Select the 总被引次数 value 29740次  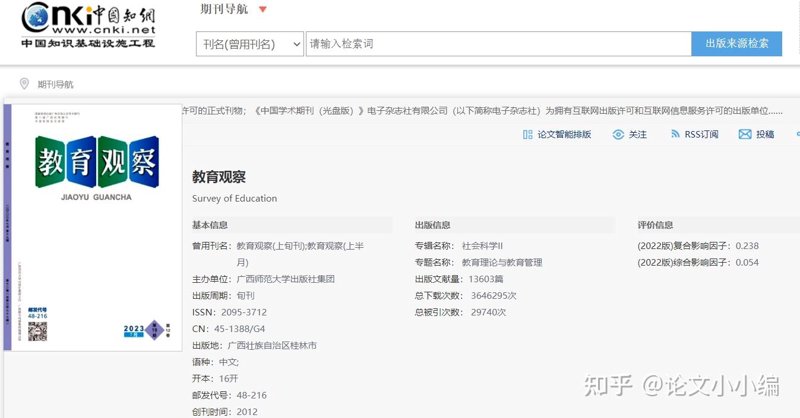(x=488, y=312)
